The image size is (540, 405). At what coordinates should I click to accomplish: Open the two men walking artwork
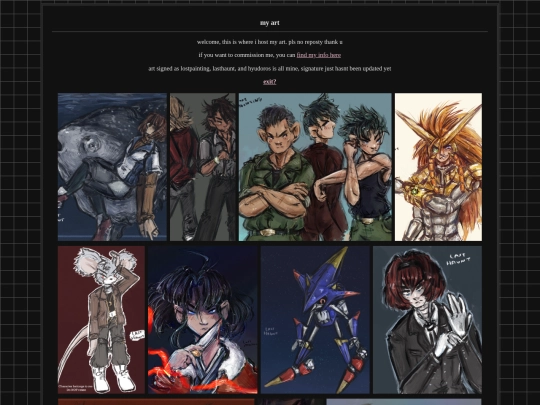click(203, 167)
